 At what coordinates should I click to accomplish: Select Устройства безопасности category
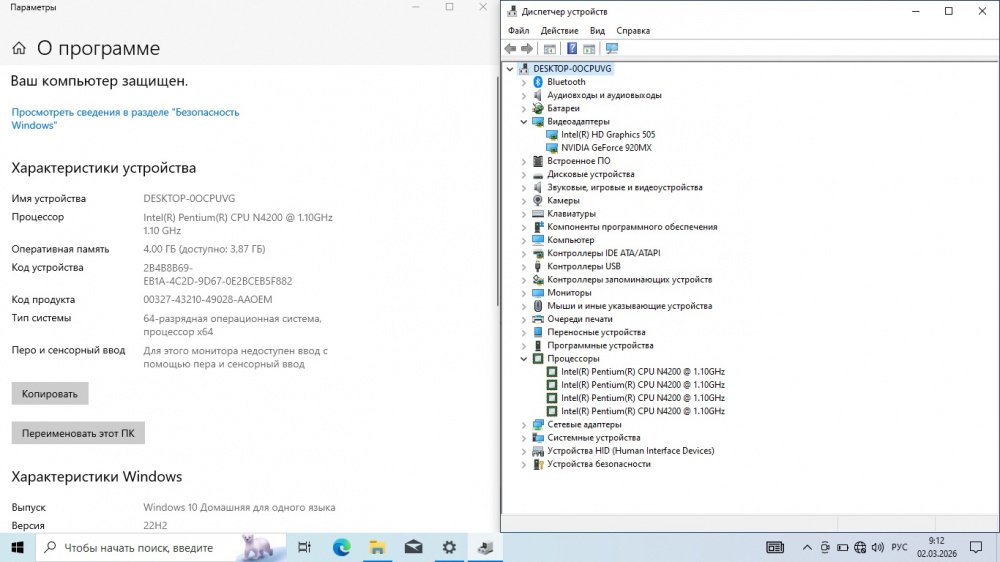(x=599, y=464)
